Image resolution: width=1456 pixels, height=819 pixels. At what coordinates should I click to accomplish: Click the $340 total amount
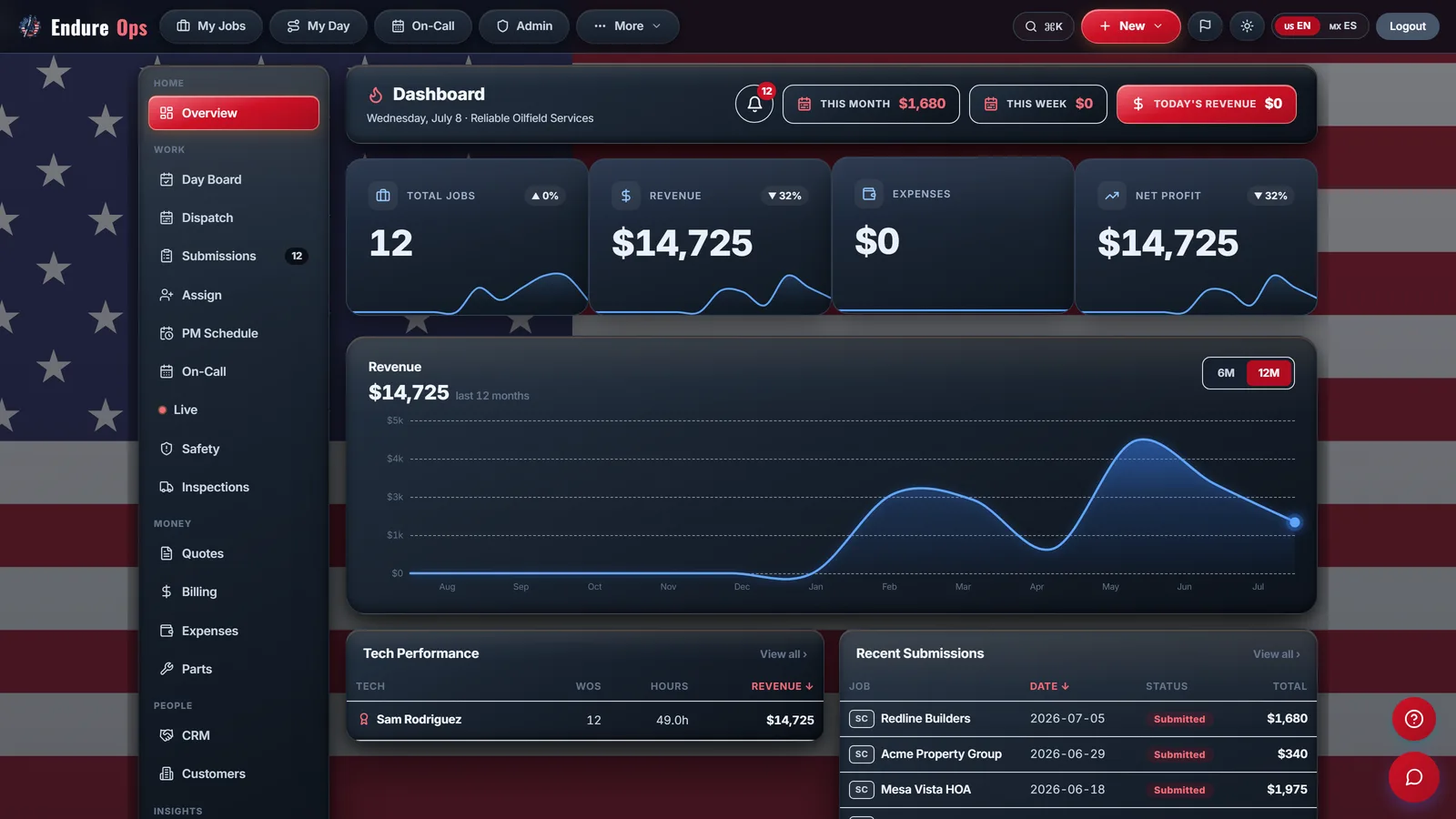[1292, 754]
